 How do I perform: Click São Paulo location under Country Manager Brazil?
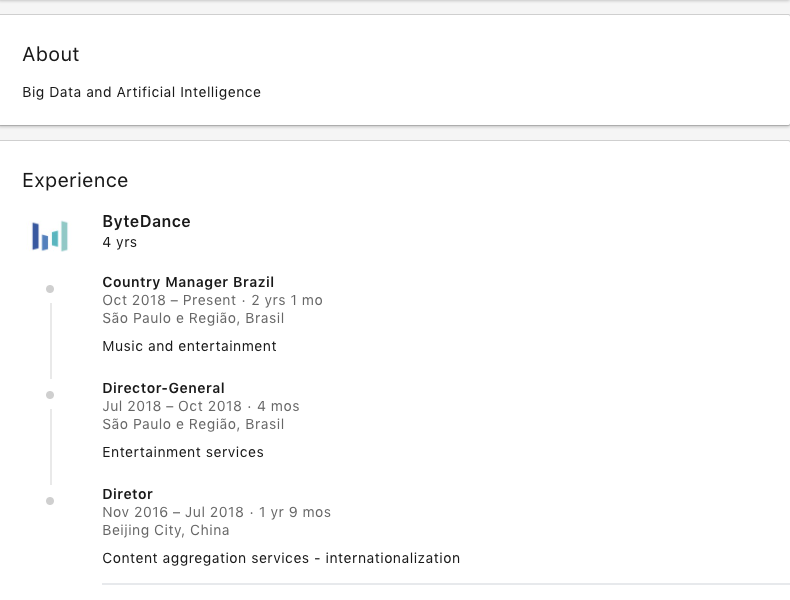pos(193,318)
